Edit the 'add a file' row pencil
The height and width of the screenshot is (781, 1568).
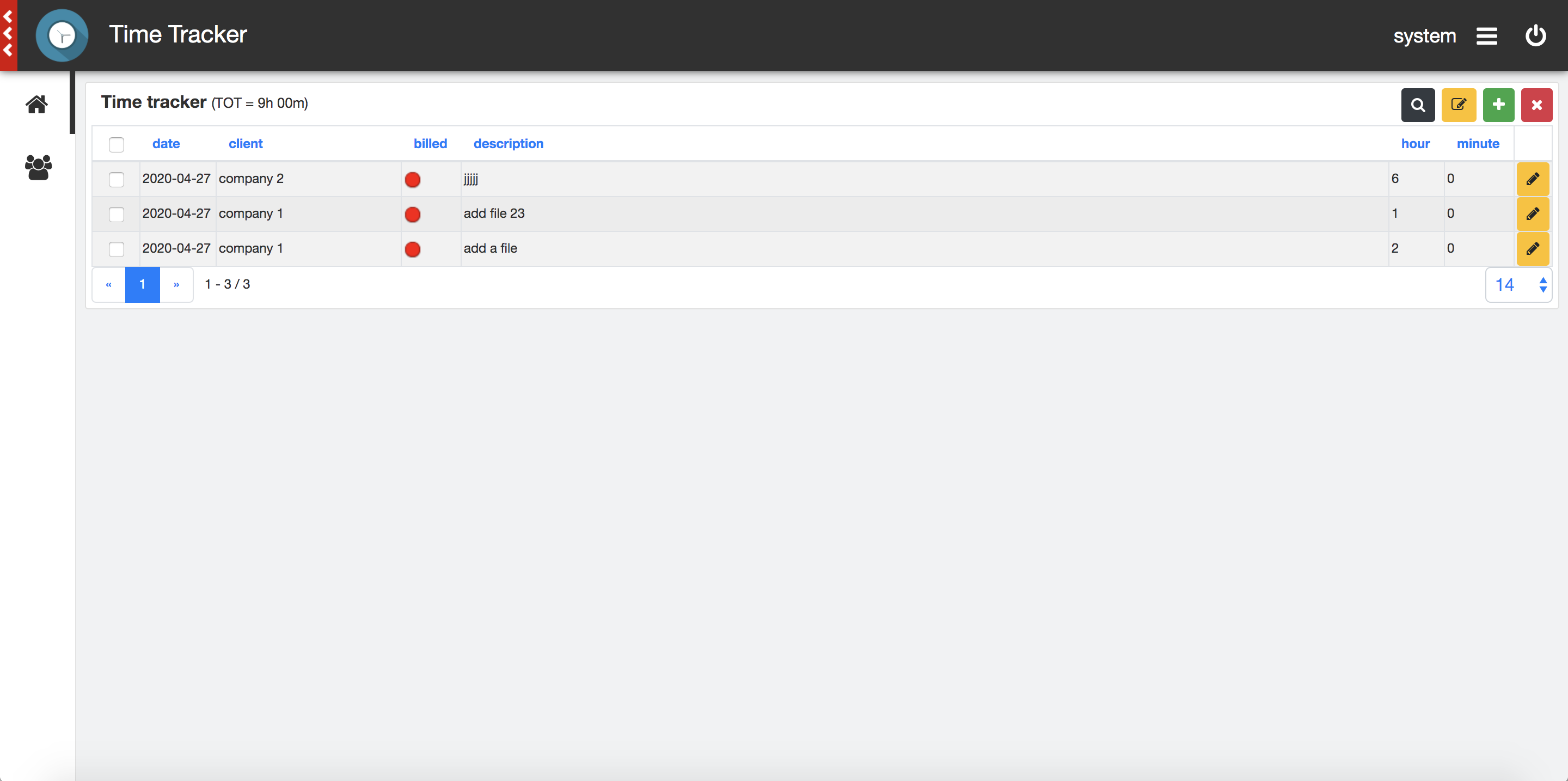coord(1533,248)
